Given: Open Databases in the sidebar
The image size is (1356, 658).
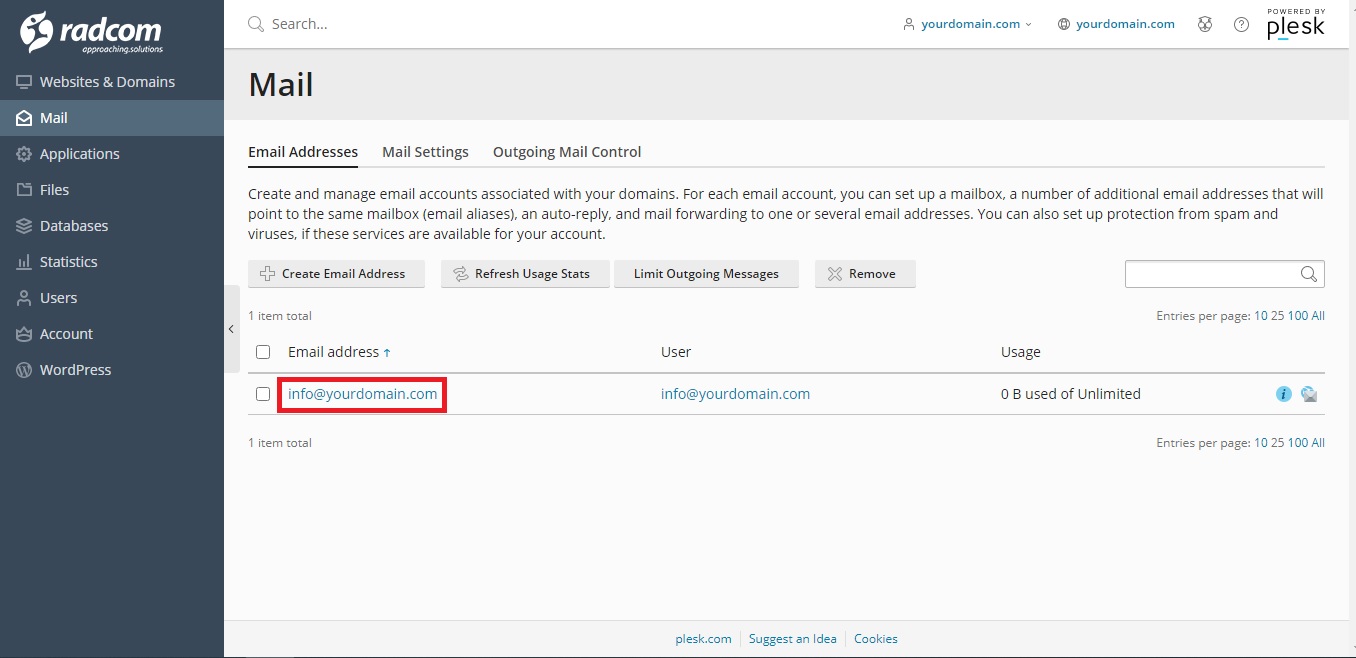Looking at the screenshot, I should (74, 226).
